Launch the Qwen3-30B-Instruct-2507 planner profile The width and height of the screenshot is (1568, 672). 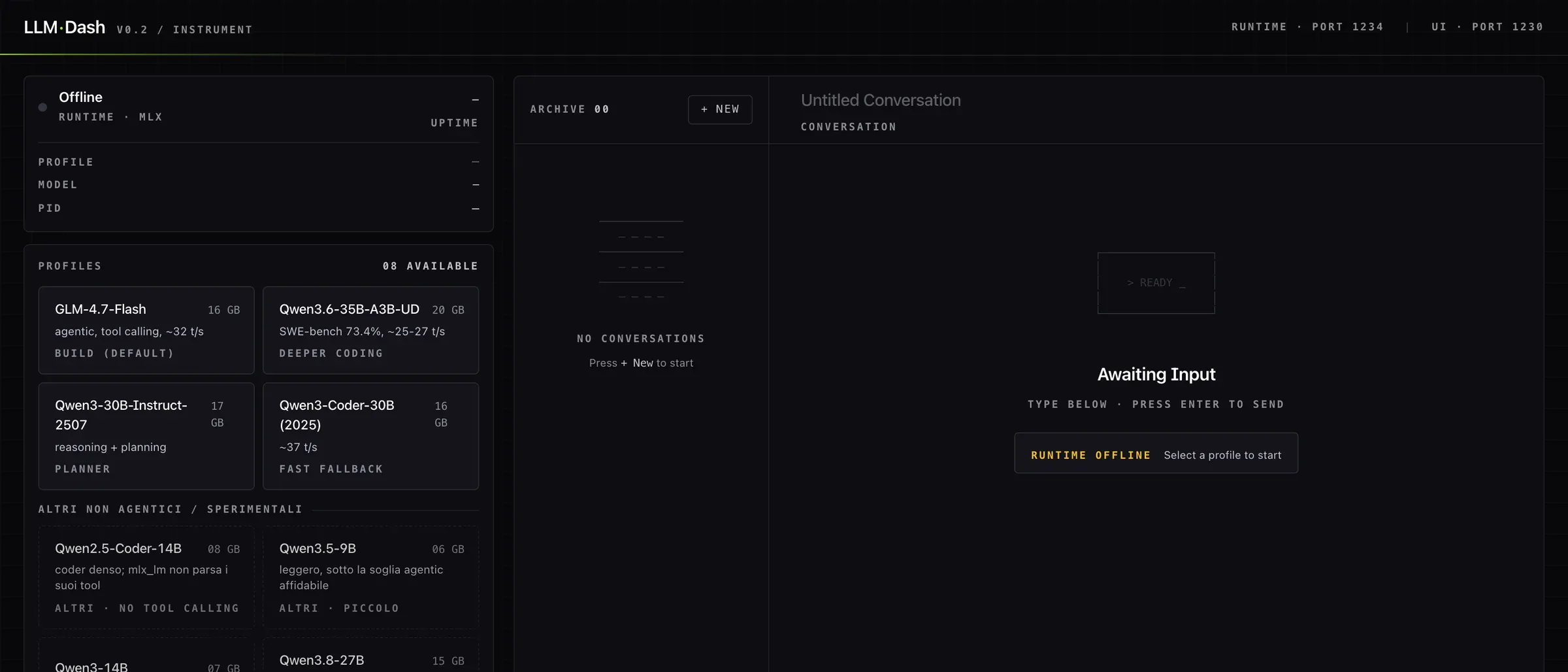(x=146, y=436)
